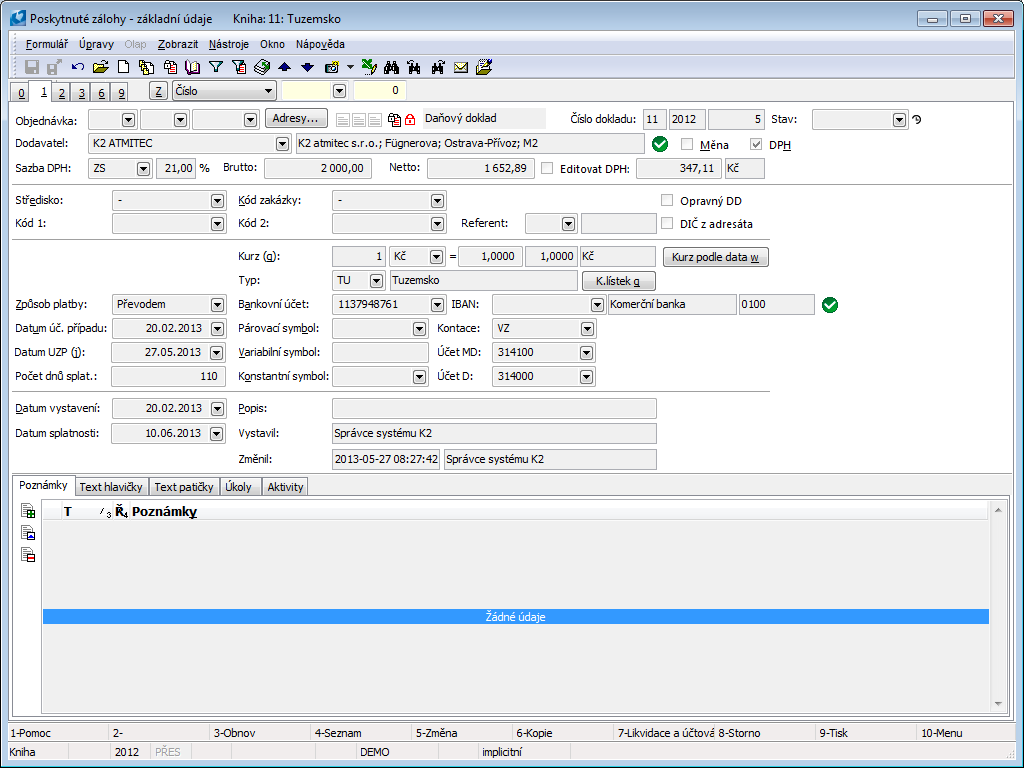This screenshot has width=1024, height=768.
Task: Uncheck the DPH checkbox
Action: [756, 144]
